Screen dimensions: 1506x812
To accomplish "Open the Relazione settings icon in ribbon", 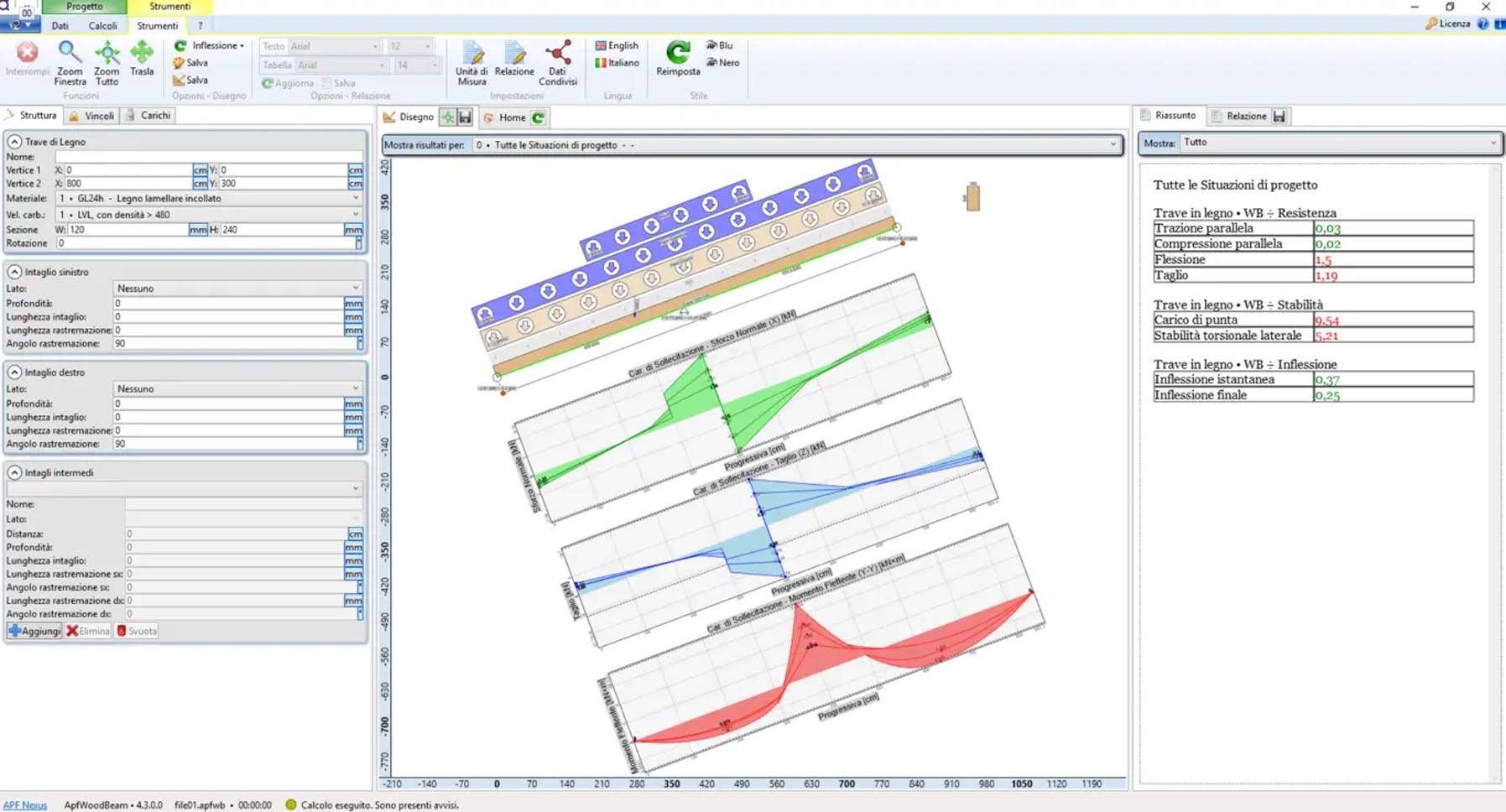I will 514,55.
